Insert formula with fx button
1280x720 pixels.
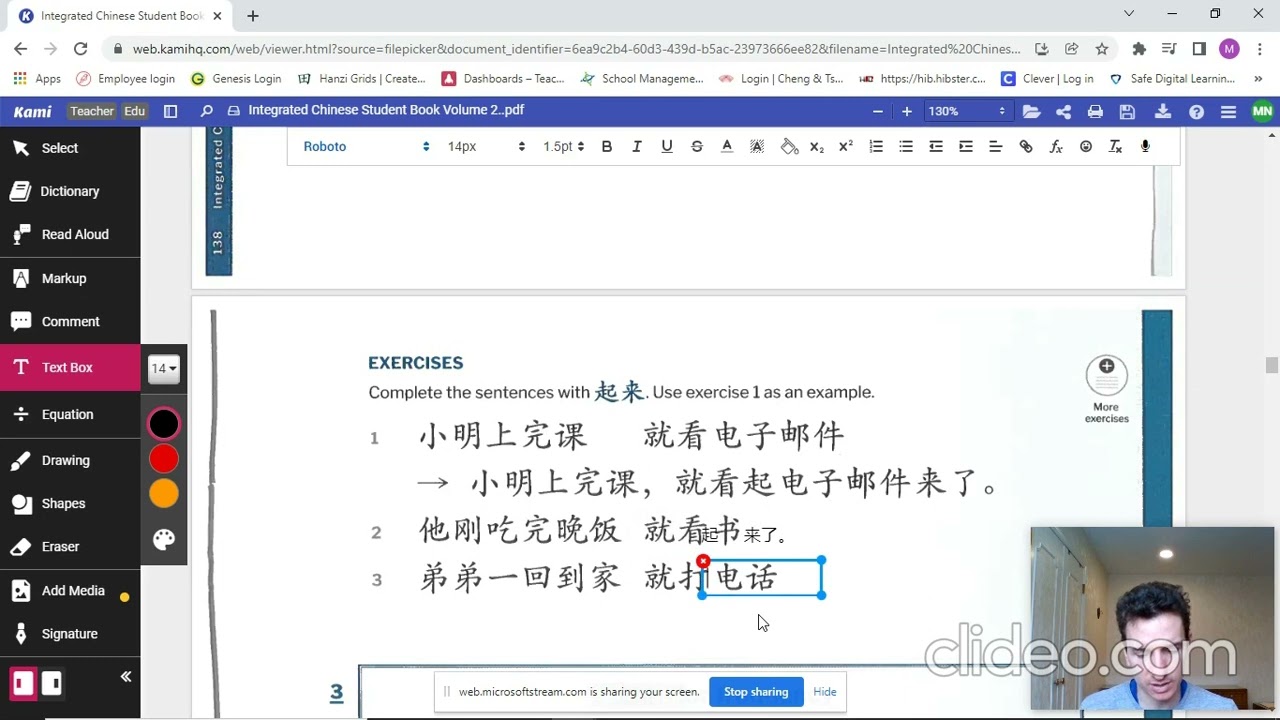1055,146
